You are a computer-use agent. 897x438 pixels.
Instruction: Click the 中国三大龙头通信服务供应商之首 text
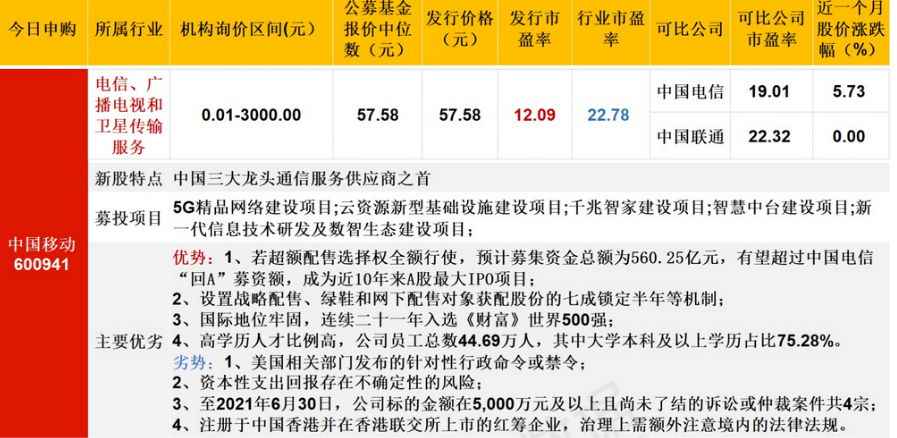pos(301,179)
